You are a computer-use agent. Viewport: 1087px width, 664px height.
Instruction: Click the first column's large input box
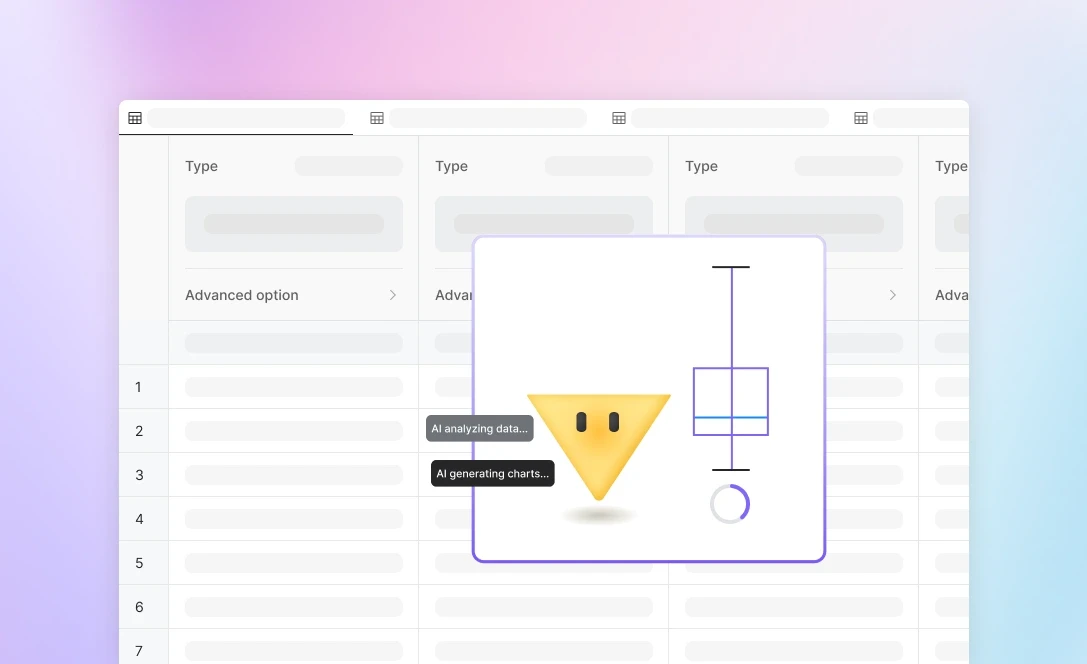click(x=293, y=224)
